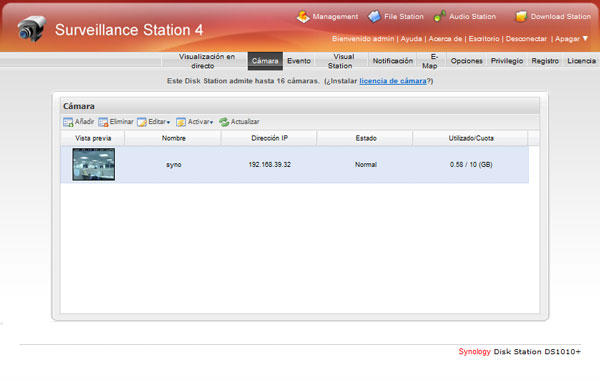Click the Synology brand text in footer
600x381 pixels.
tap(474, 352)
